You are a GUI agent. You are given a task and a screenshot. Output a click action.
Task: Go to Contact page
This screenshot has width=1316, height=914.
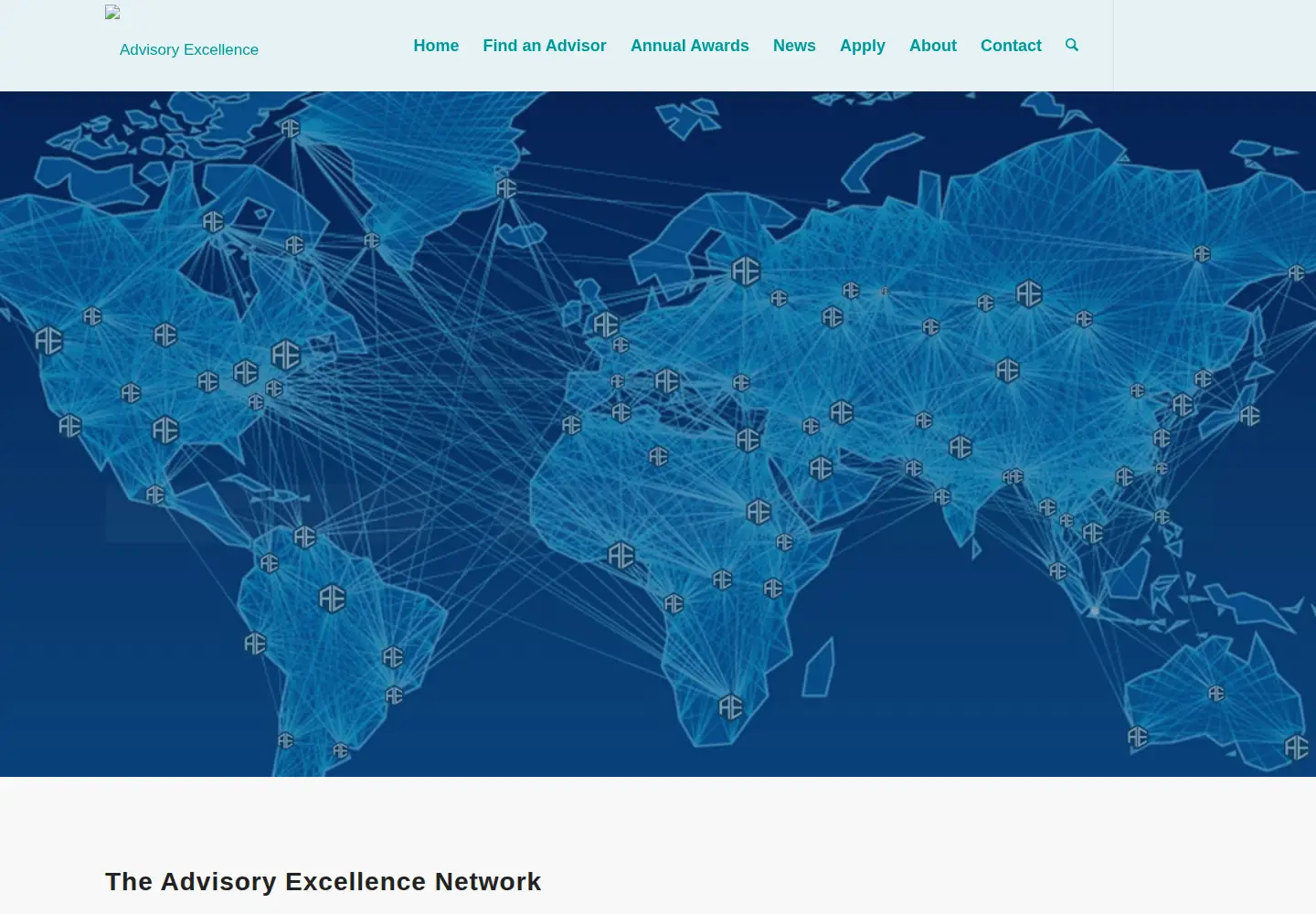coord(1011,46)
